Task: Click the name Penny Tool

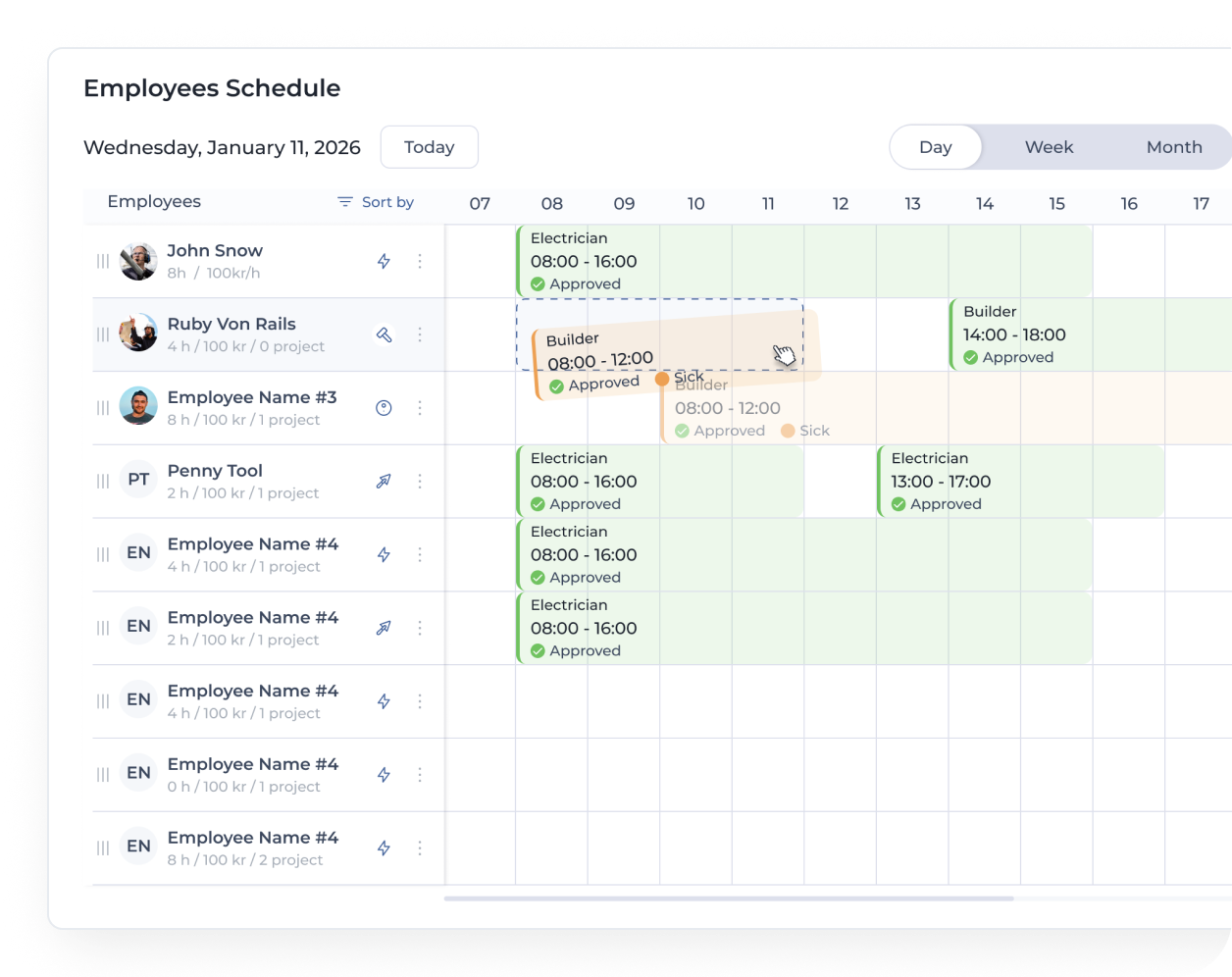Action: 215,471
